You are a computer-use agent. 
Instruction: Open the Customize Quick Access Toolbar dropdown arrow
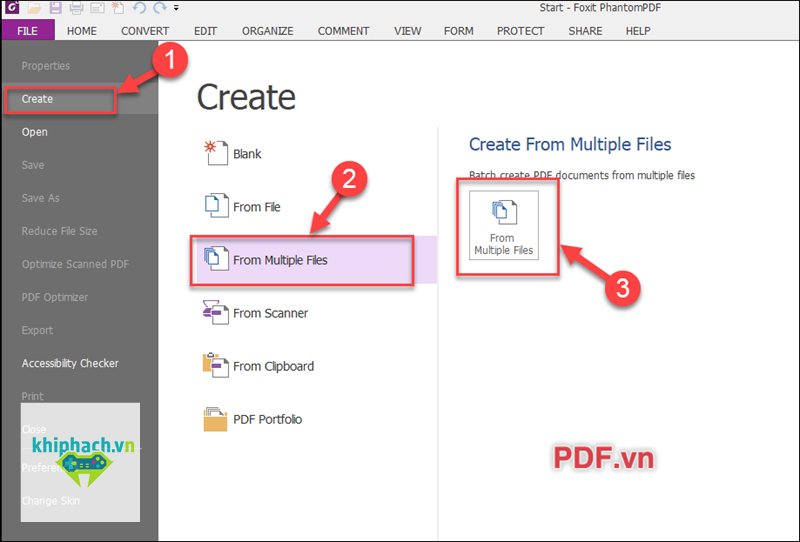(x=176, y=8)
